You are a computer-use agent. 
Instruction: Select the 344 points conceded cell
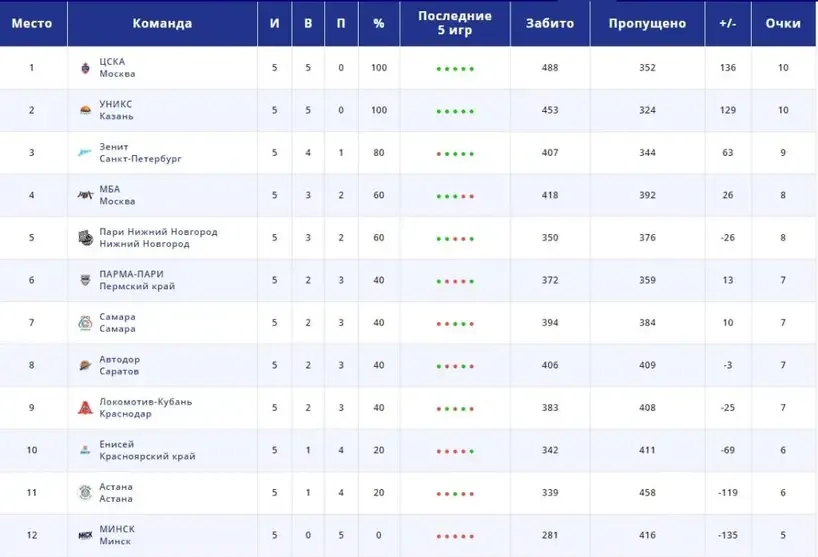click(647, 153)
